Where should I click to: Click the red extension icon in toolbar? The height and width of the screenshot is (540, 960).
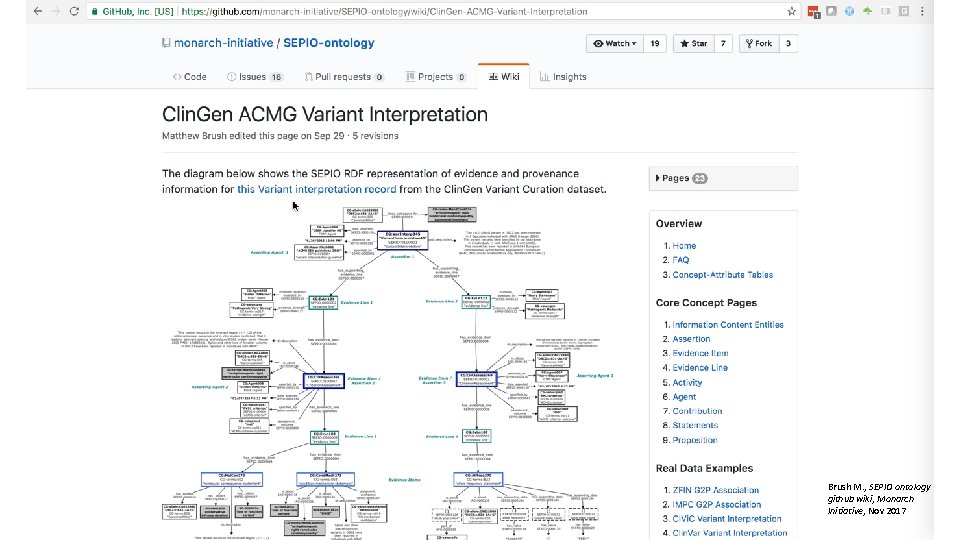point(815,13)
